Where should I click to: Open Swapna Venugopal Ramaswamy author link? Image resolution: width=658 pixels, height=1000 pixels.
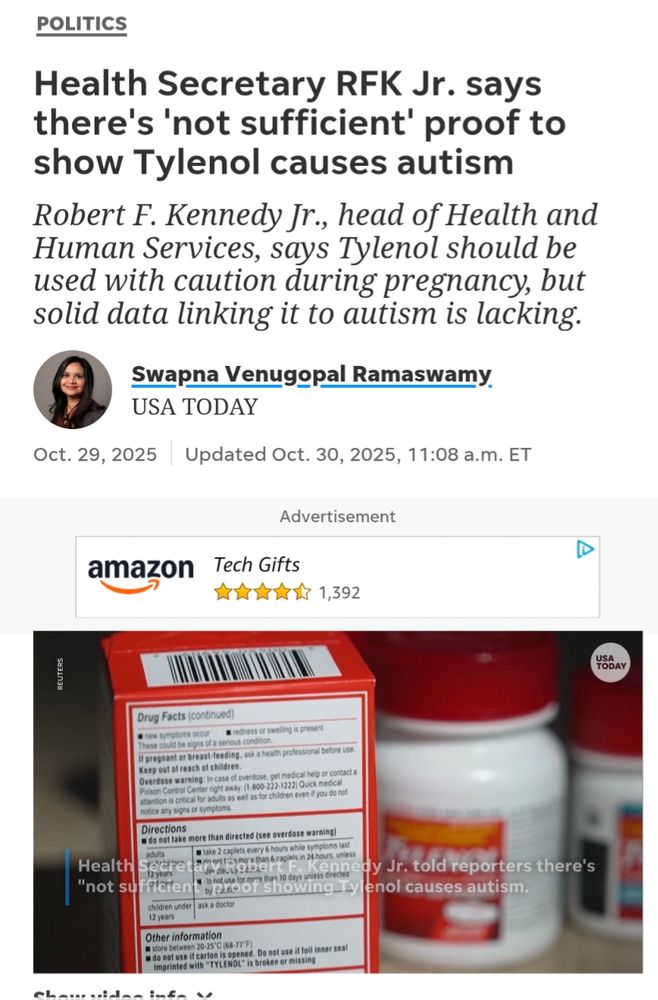point(311,374)
